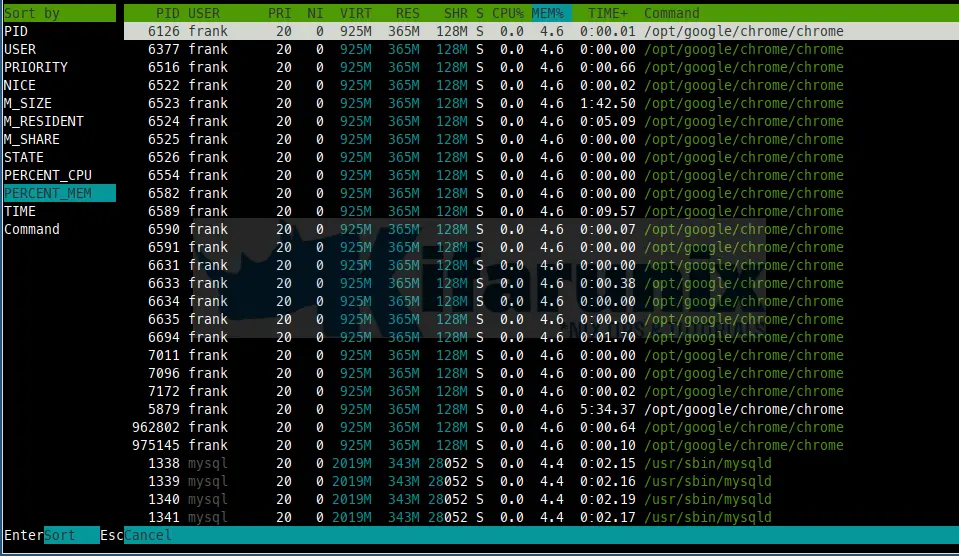Select process row with PID 6590
Image resolution: width=959 pixels, height=556 pixels.
pyautogui.click(x=541, y=229)
